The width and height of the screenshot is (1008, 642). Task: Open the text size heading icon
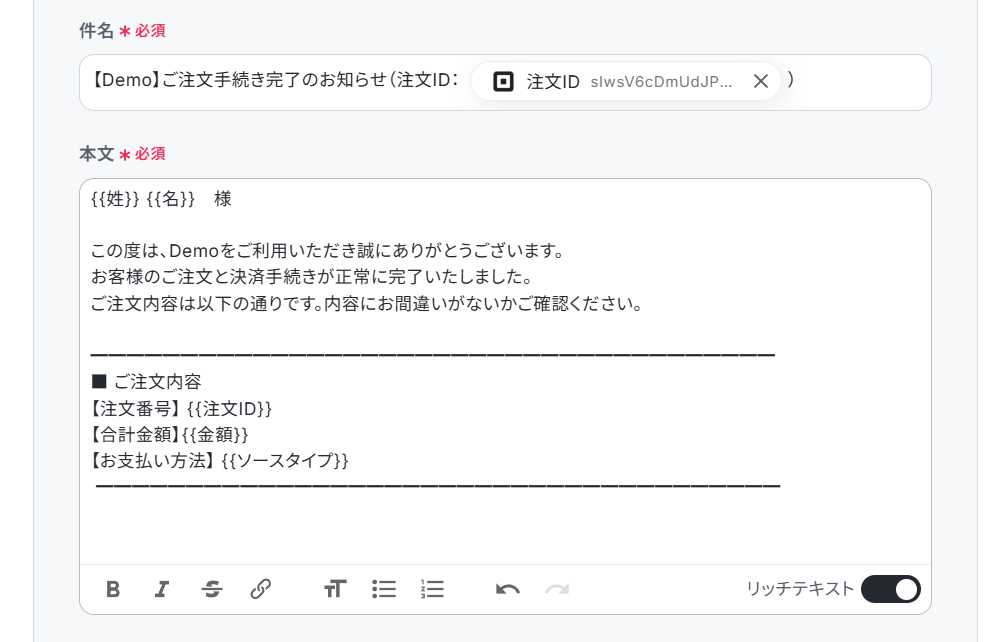pyautogui.click(x=335, y=589)
